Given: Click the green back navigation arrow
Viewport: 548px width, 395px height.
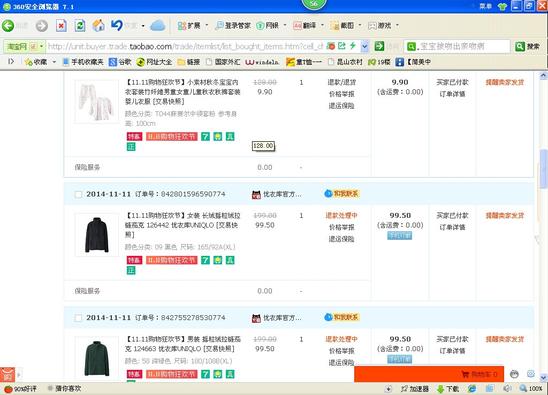Looking at the screenshot, I should (8, 26).
